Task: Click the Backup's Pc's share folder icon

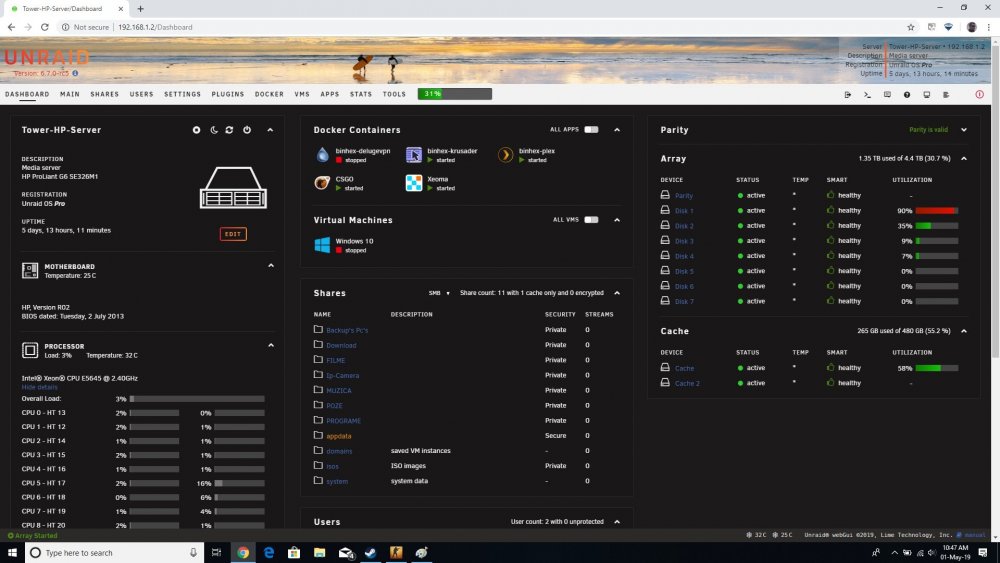Action: click(x=318, y=330)
